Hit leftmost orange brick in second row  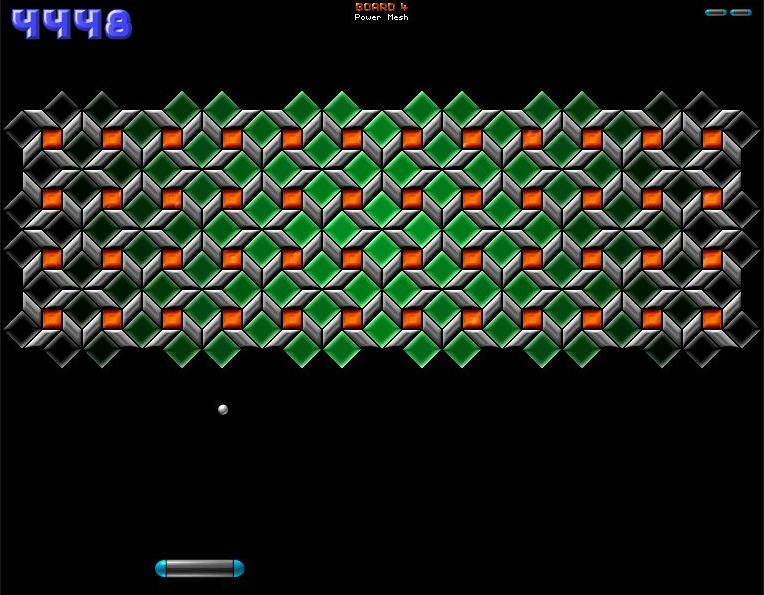(52, 198)
